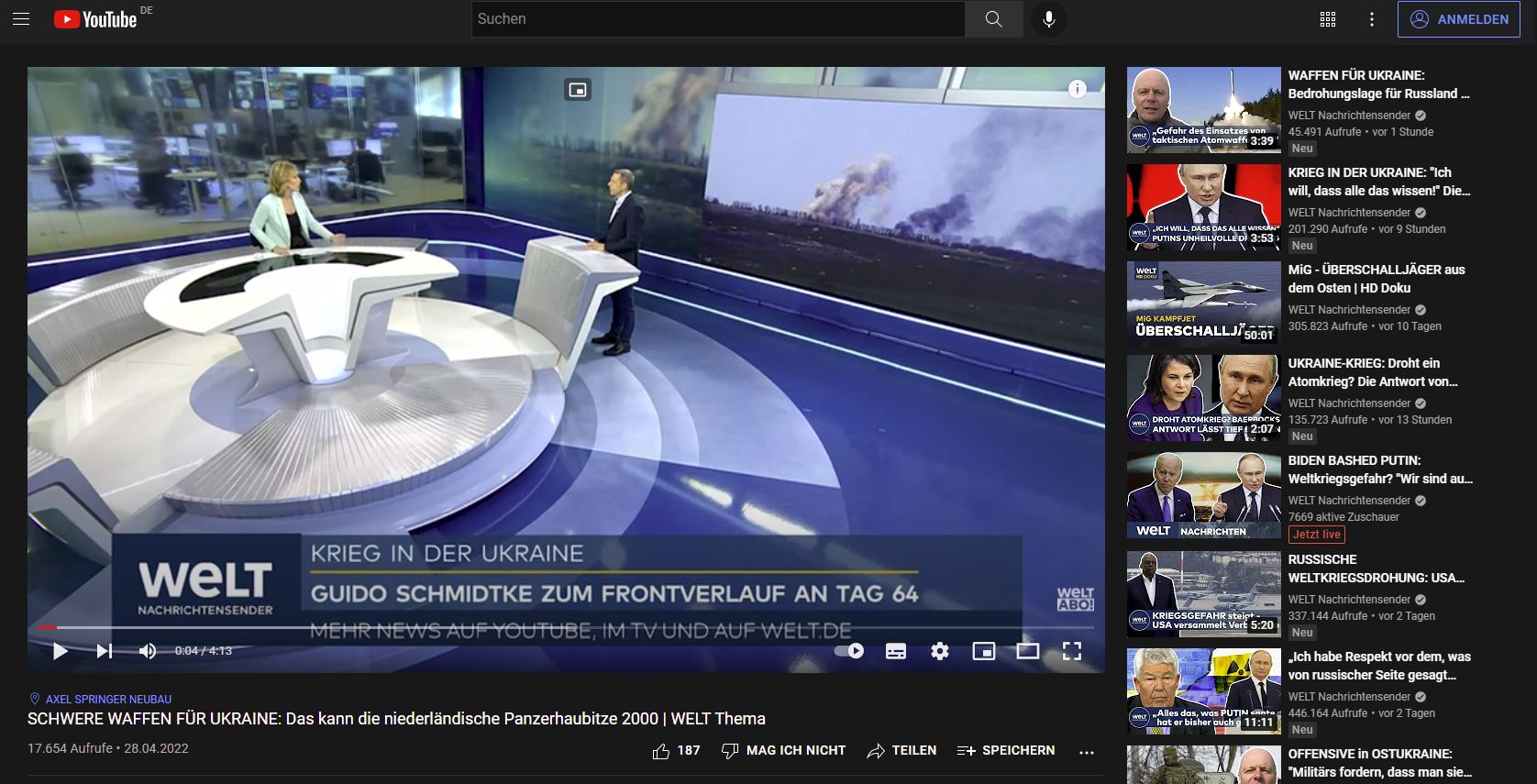The image size is (1537, 784).
Task: Click WELT ABO subscribe watermark in video
Action: pos(1075,600)
